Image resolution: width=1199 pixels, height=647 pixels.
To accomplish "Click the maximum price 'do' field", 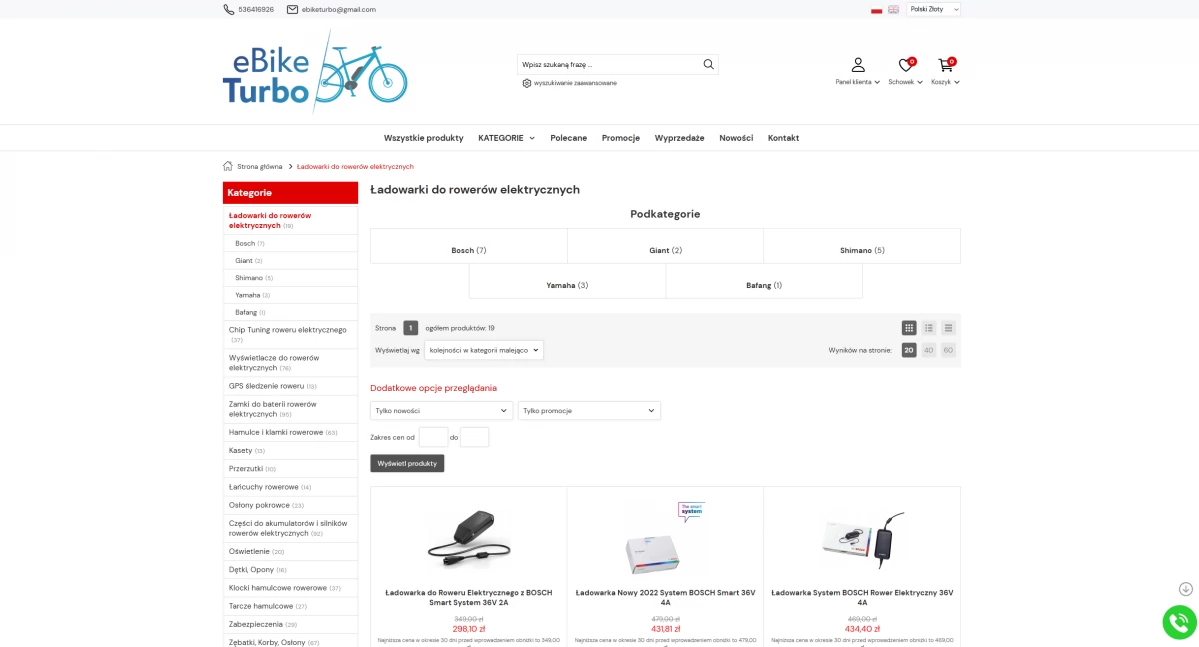I will coord(474,437).
